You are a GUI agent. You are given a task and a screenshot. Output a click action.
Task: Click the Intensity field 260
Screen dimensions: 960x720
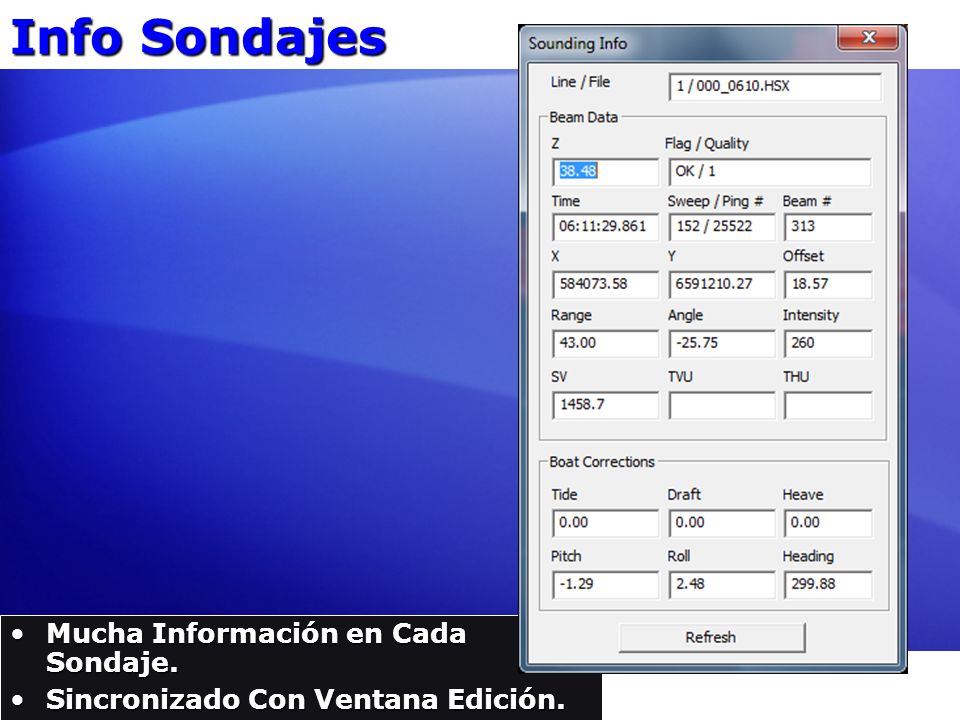click(828, 343)
